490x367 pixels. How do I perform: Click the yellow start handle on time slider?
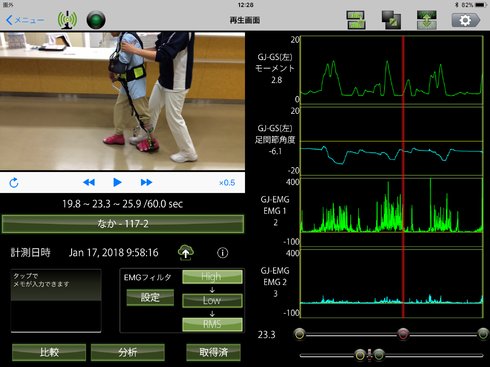[x=300, y=334]
